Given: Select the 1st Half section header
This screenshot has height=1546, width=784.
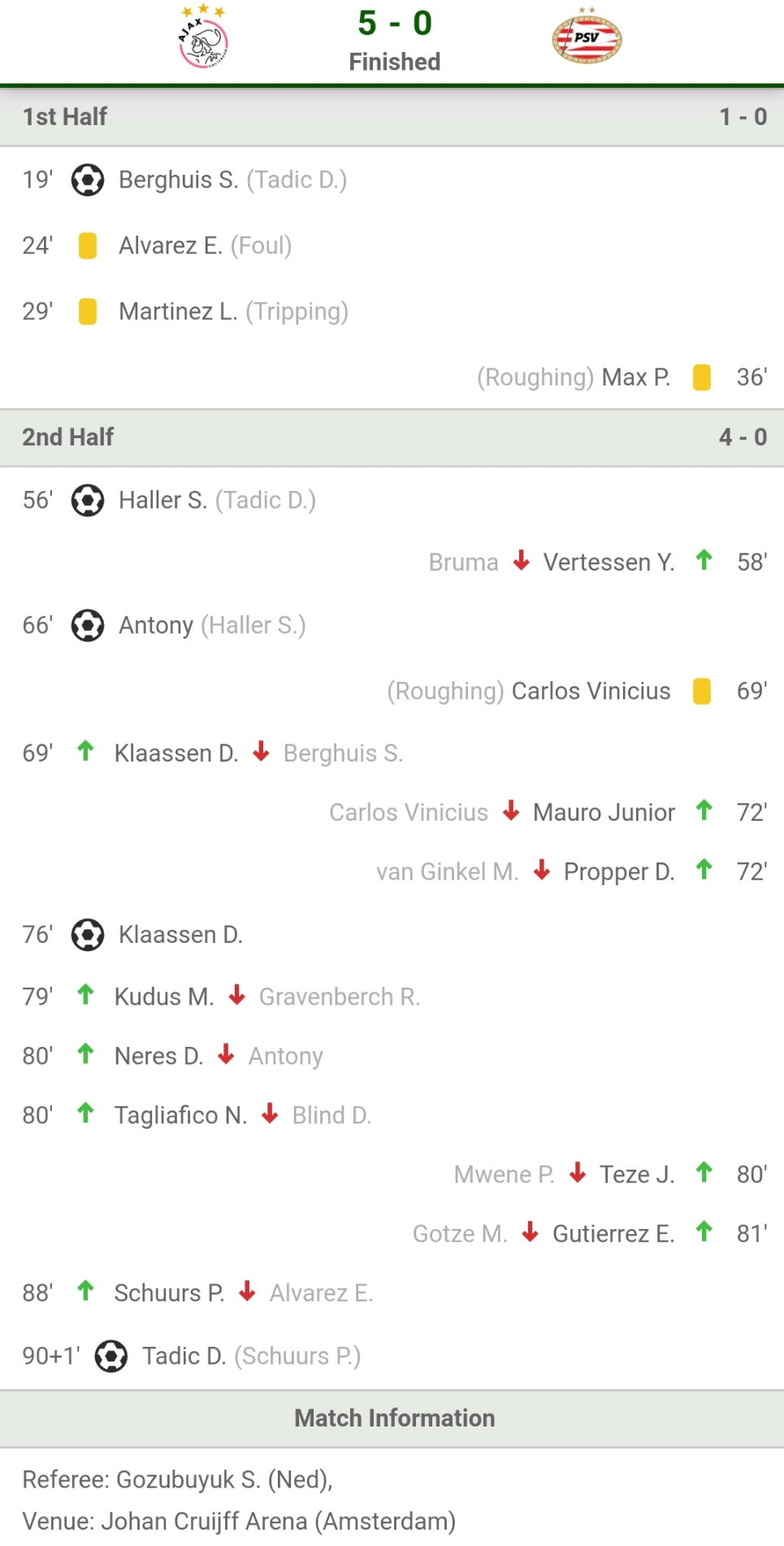Looking at the screenshot, I should click(x=392, y=117).
